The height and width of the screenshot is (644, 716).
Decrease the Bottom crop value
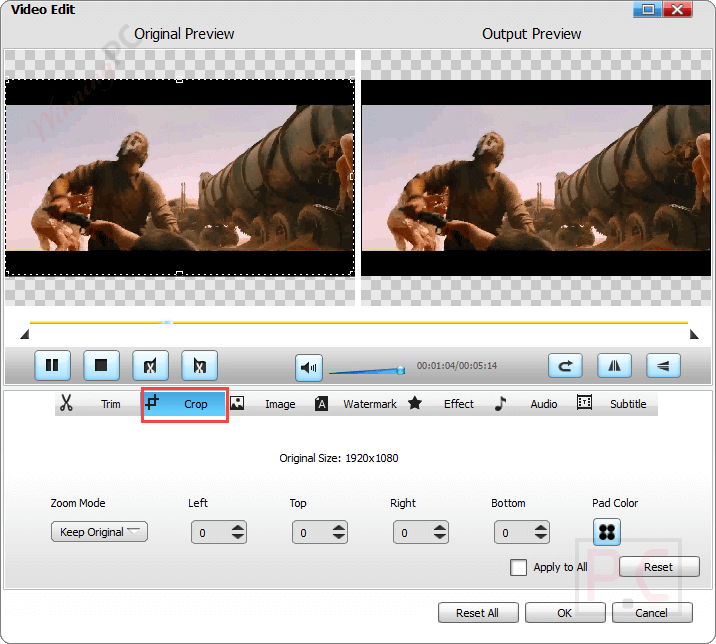point(541,537)
